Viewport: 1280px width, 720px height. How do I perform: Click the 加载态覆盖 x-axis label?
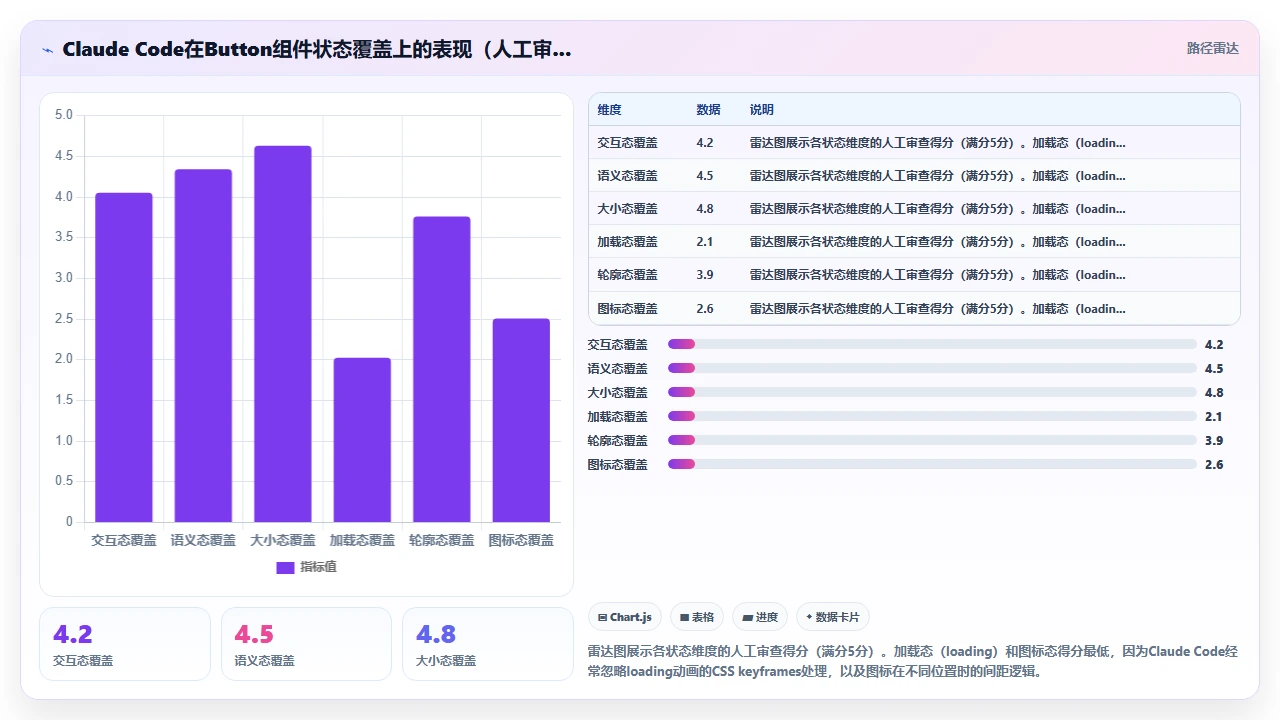tap(362, 540)
